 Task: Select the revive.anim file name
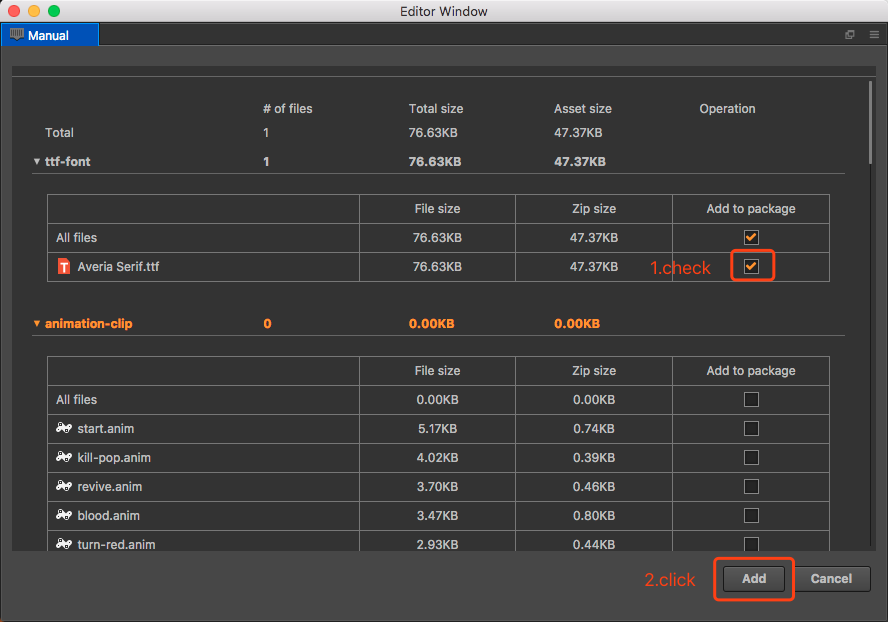click(110, 486)
